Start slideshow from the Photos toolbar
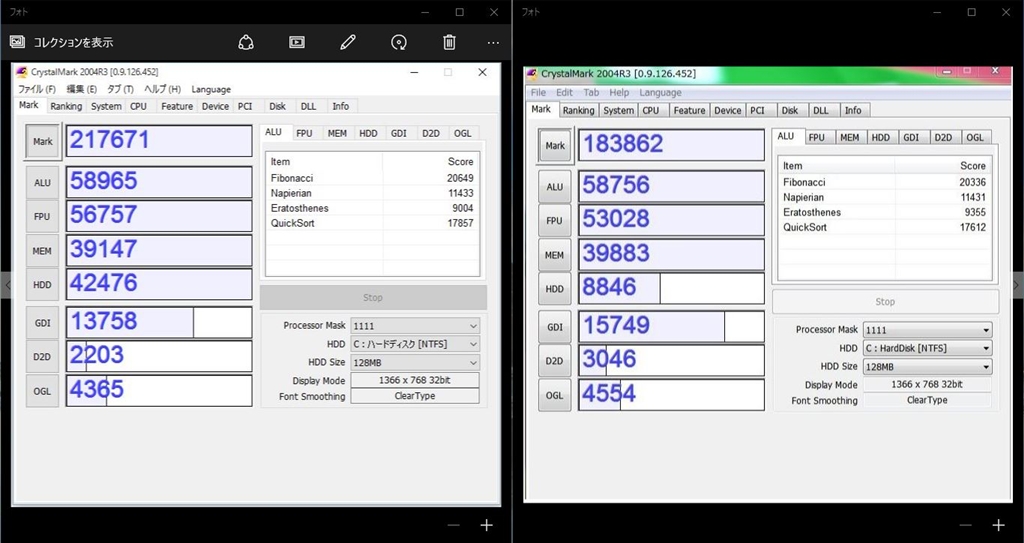 point(297,42)
